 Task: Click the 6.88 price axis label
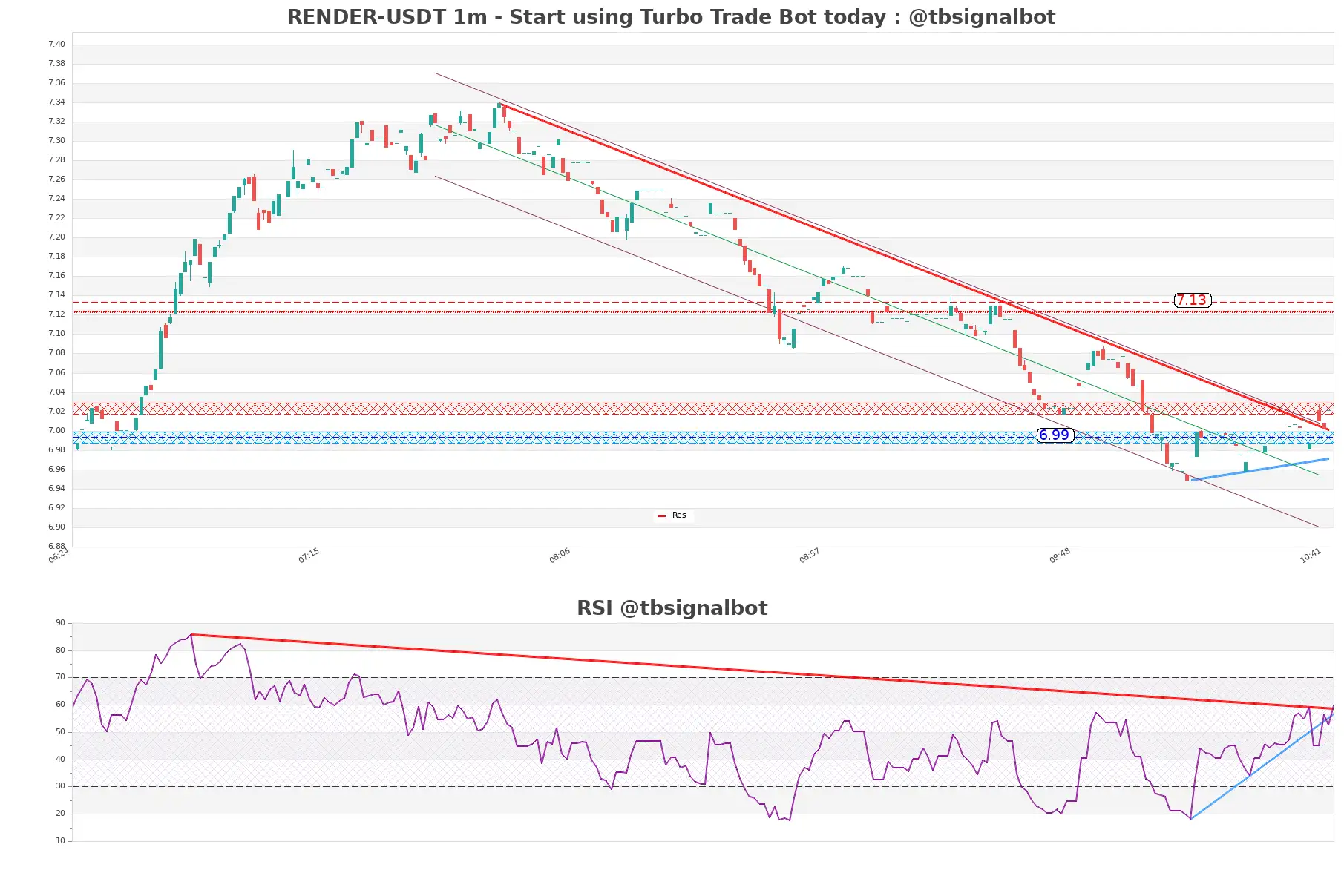pos(56,546)
